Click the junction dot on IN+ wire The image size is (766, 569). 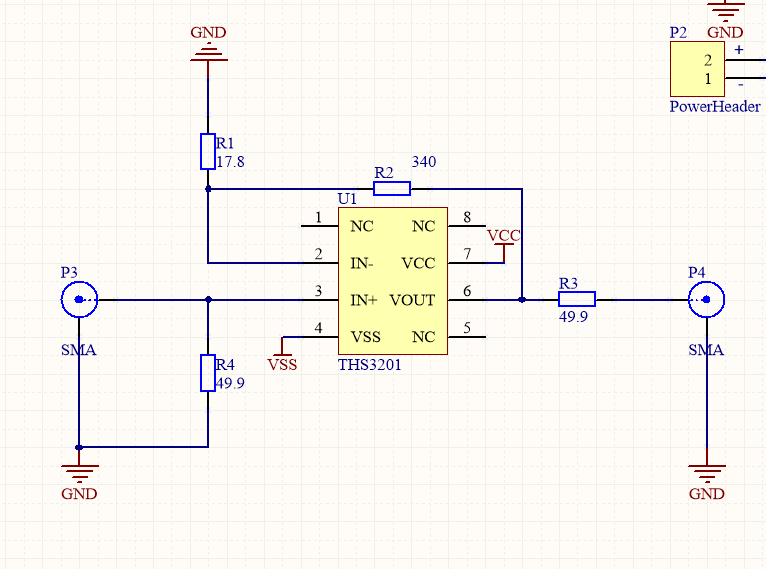coord(208,299)
